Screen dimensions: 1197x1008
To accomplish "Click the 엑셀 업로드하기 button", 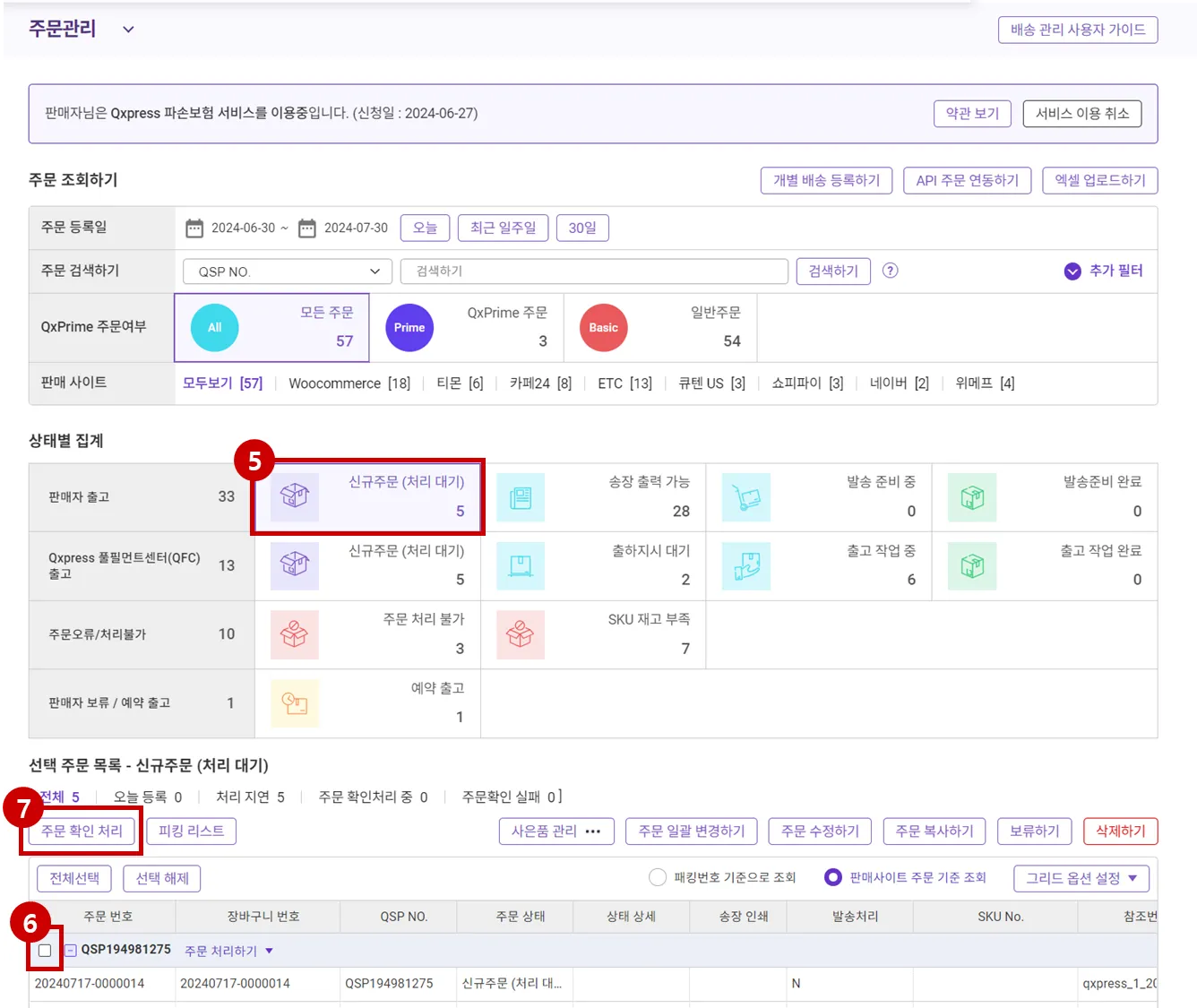I will (x=1100, y=180).
